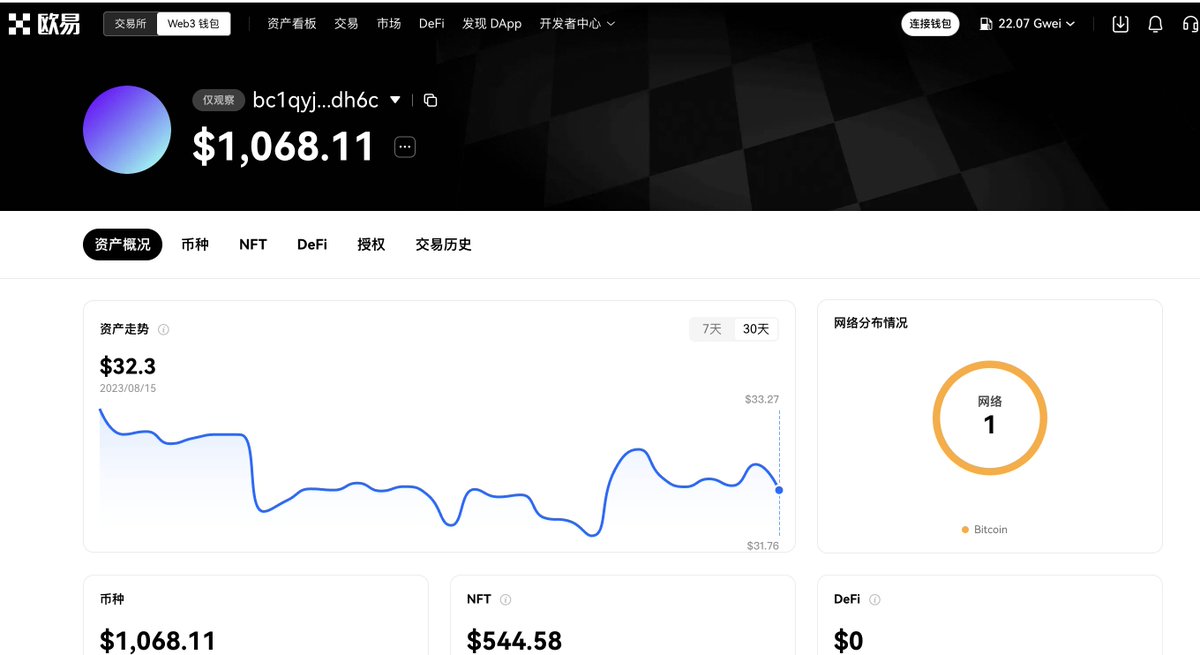
Task: Copy the wallet address with copy icon
Action: [x=430, y=100]
